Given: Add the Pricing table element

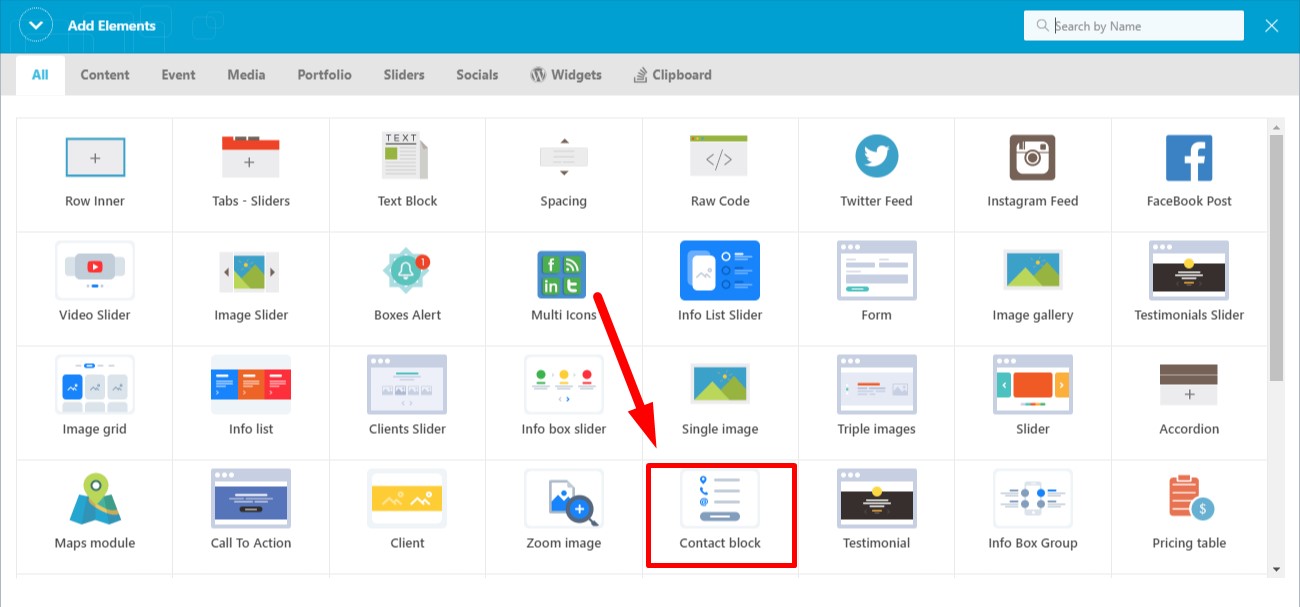Looking at the screenshot, I should click(1188, 512).
